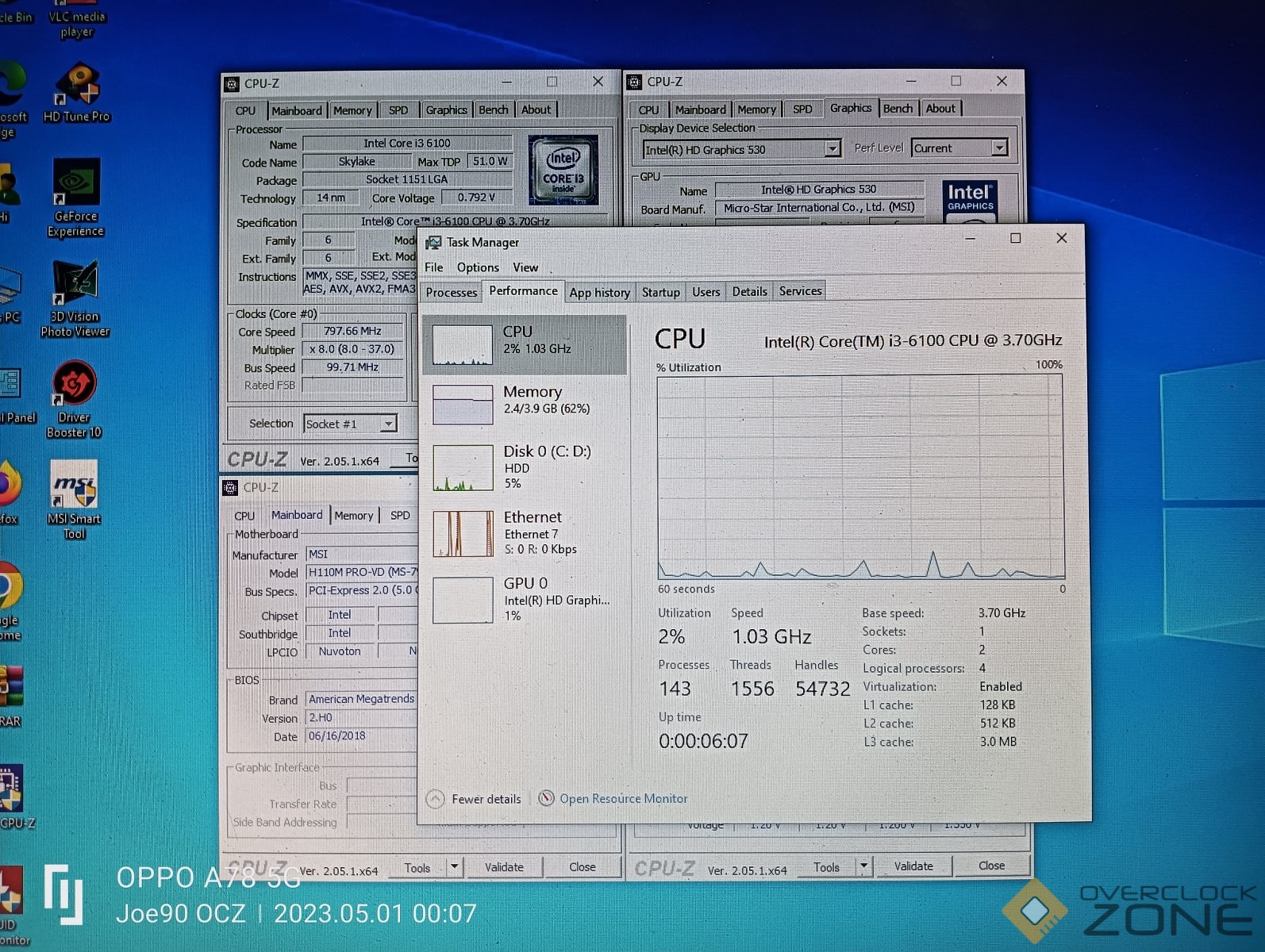
Task: Click Tools button in the right CPU-Z window
Action: coord(826,866)
